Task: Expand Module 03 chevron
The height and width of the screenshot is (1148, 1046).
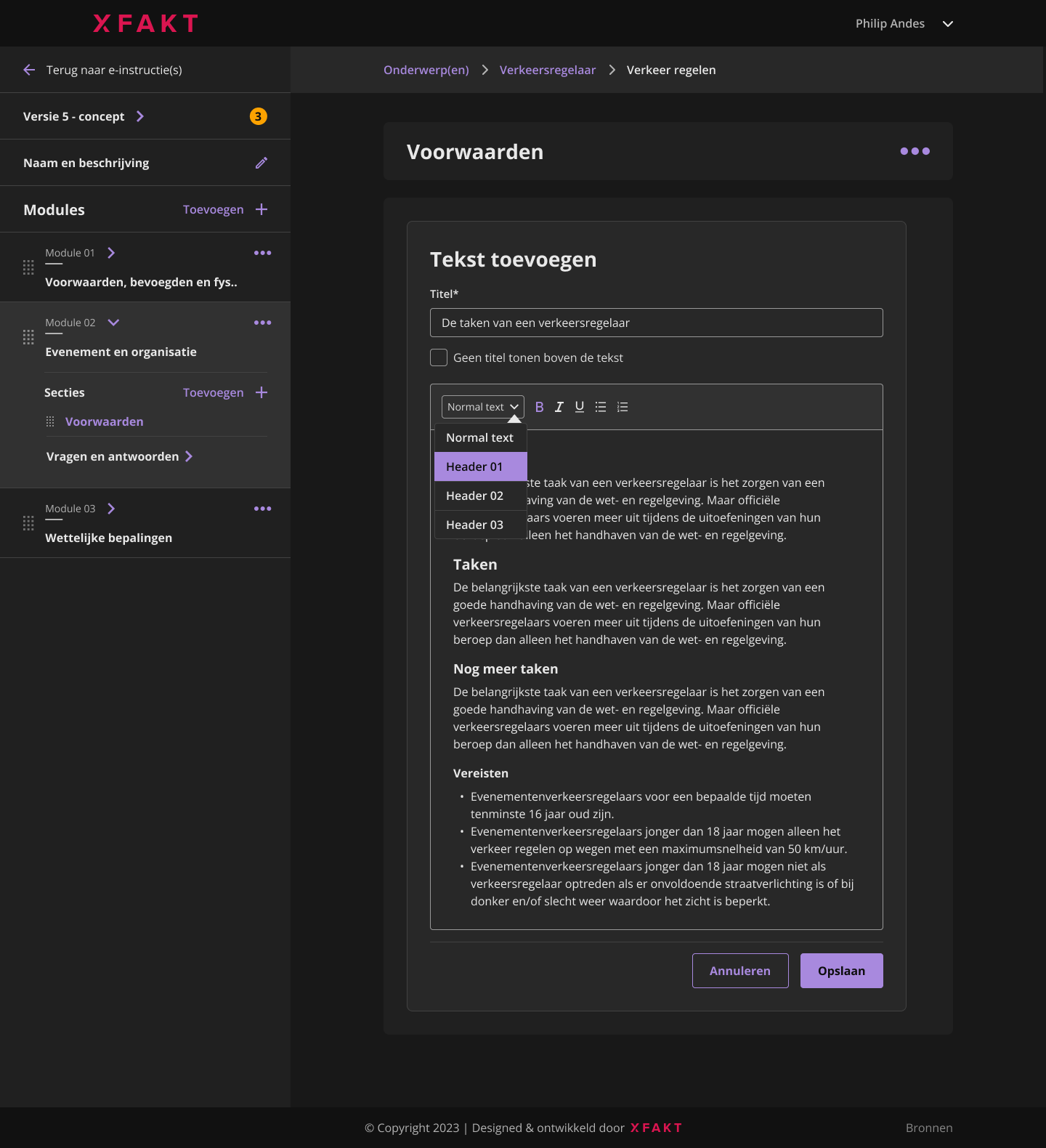Action: click(x=111, y=509)
